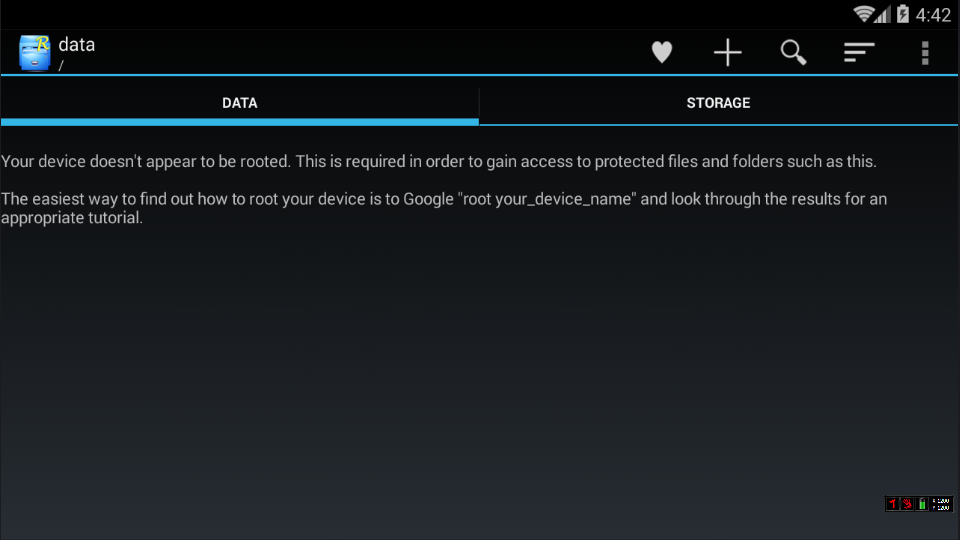Screen dimensions: 961x541
Task: Tap the "/" path under the title
Action: (x=61, y=66)
